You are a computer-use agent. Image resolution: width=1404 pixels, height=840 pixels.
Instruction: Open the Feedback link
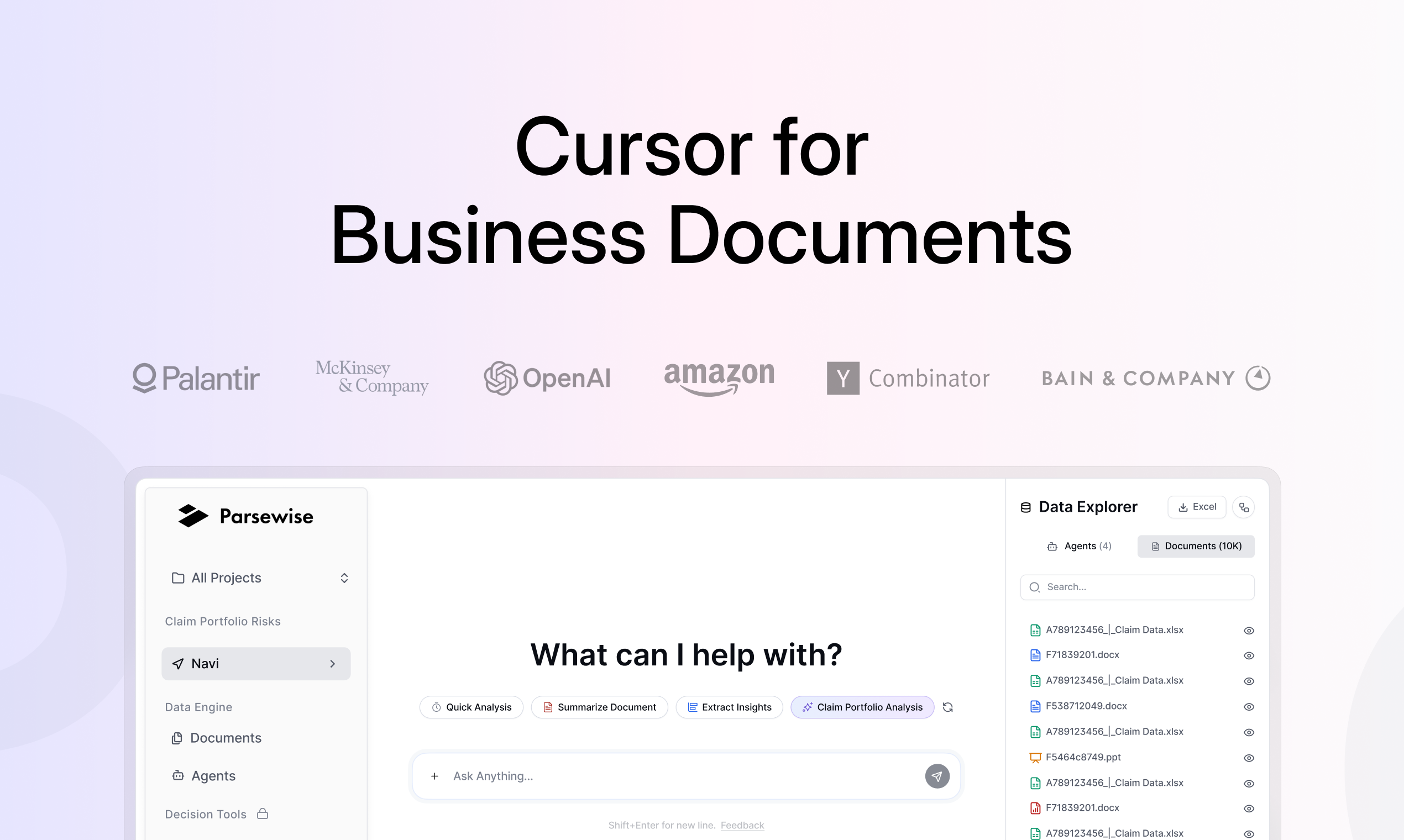[x=742, y=825]
